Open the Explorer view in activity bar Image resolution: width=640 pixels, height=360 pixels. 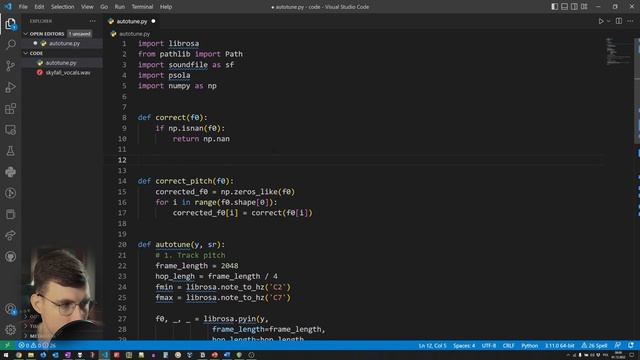coord(11,24)
